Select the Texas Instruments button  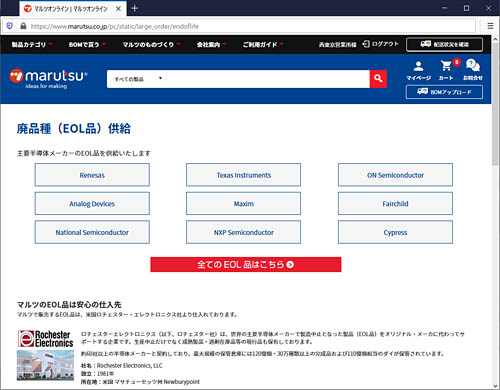[x=243, y=175]
